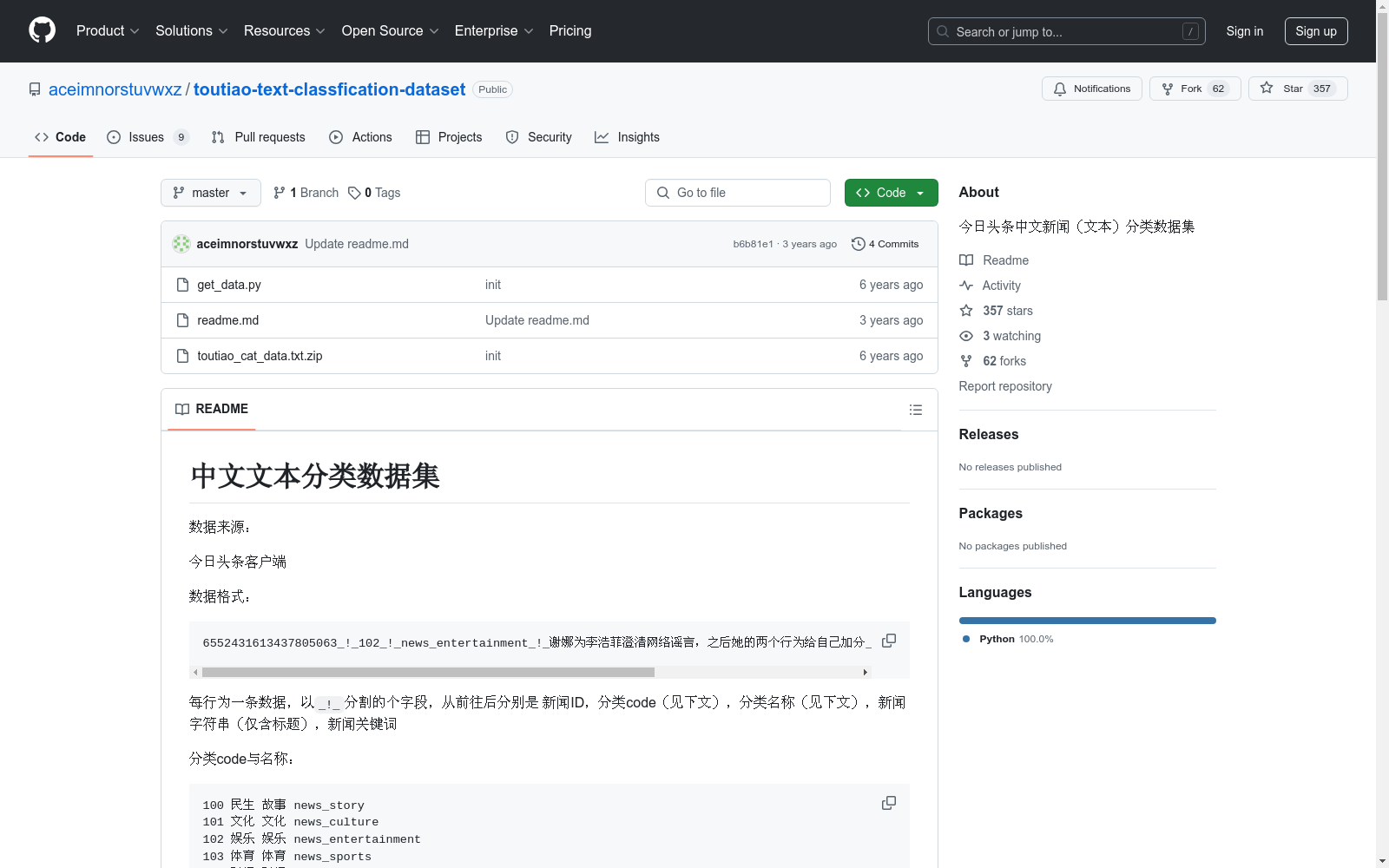Expand the green Code dropdown button

(891, 193)
